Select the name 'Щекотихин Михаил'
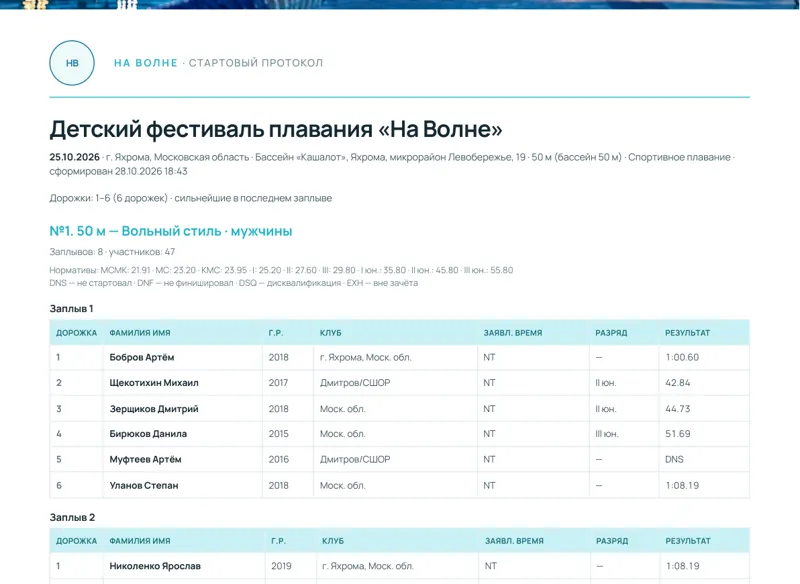 [x=154, y=383]
